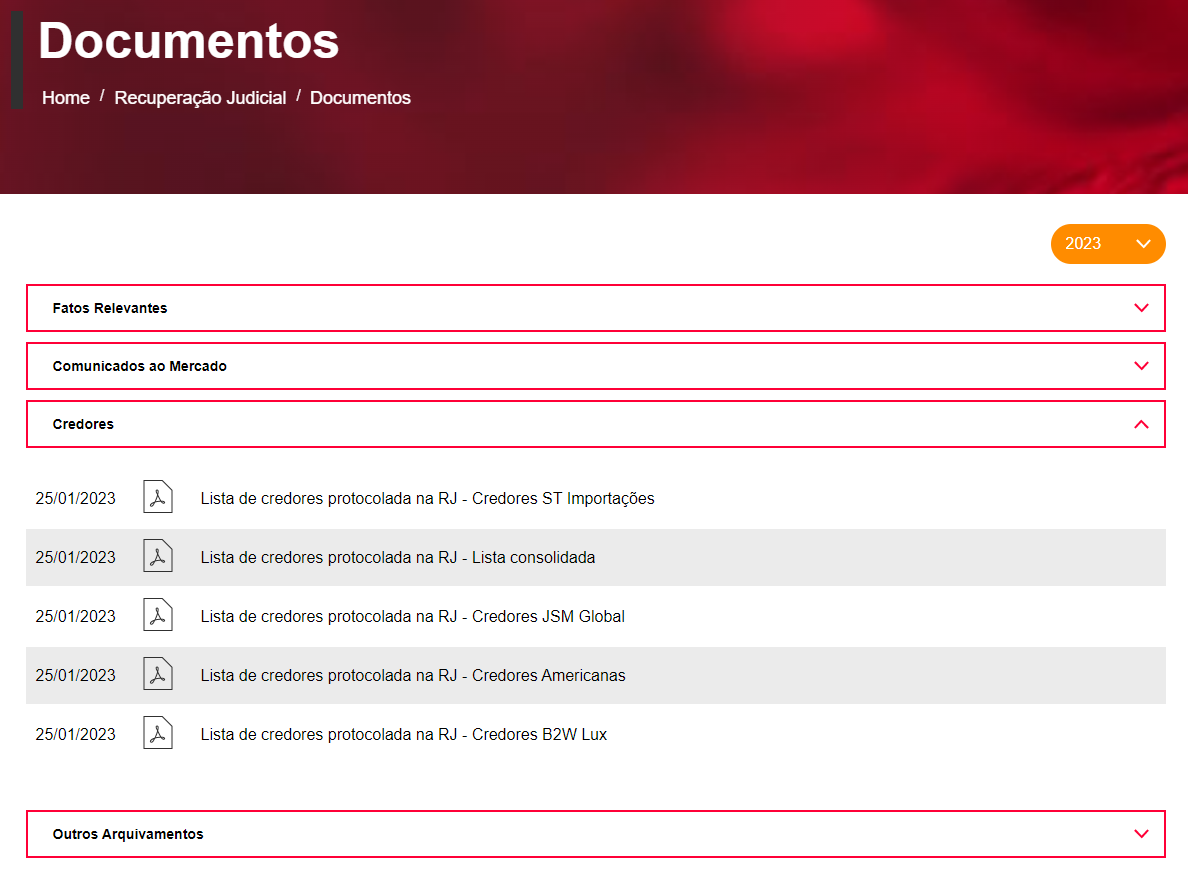Click the Documentos page title
Image resolution: width=1188 pixels, height=880 pixels.
click(x=189, y=40)
